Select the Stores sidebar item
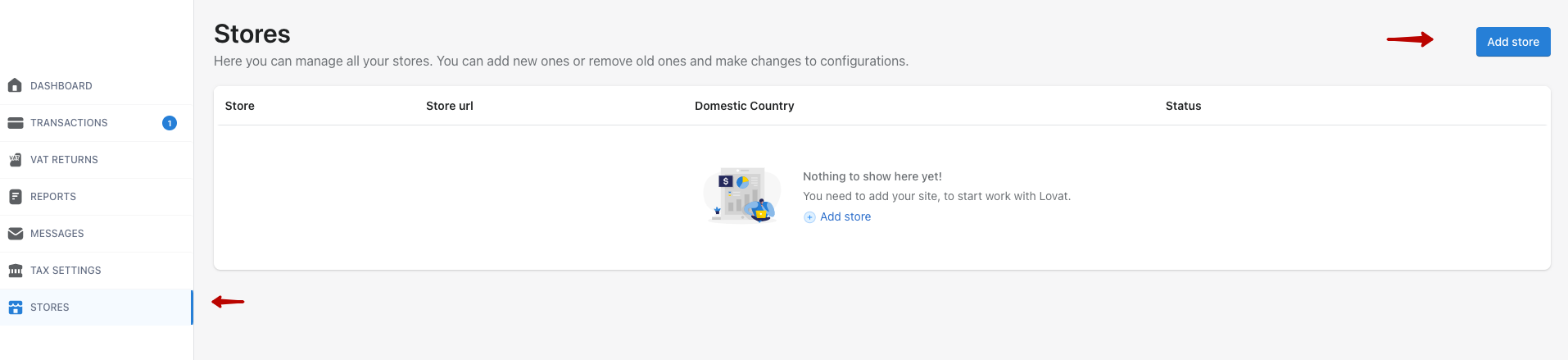Screen dimensions: 1568x360 pos(96,308)
